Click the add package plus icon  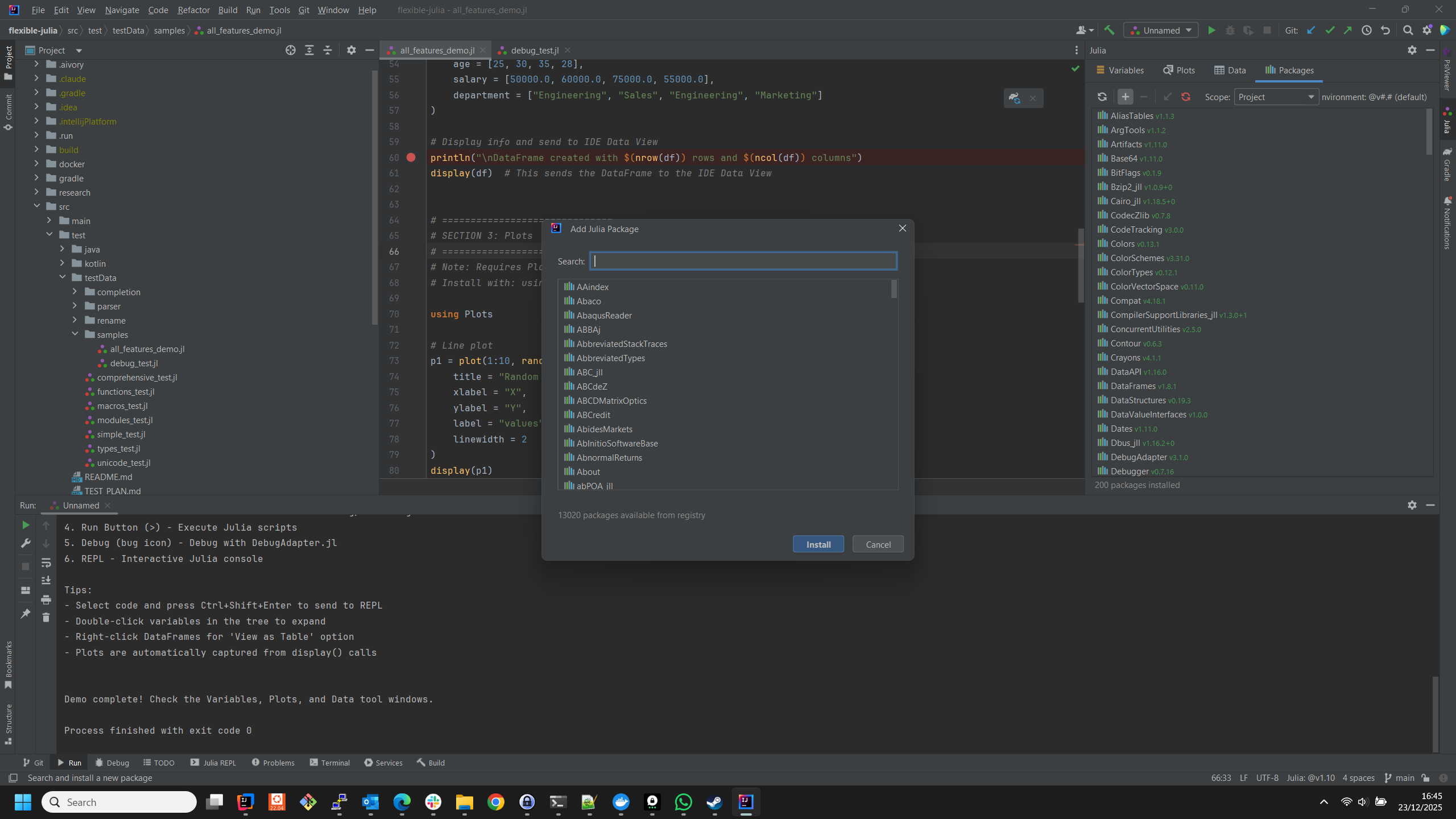[x=1125, y=97]
